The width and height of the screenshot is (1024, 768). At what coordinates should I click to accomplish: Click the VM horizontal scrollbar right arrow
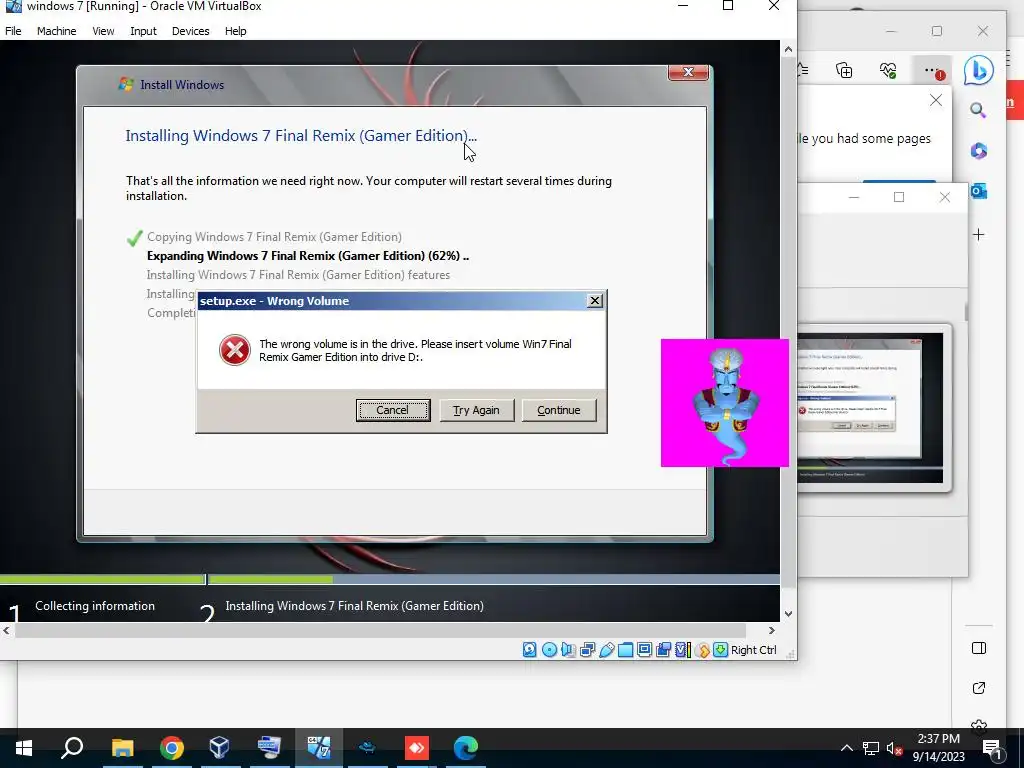[x=772, y=630]
